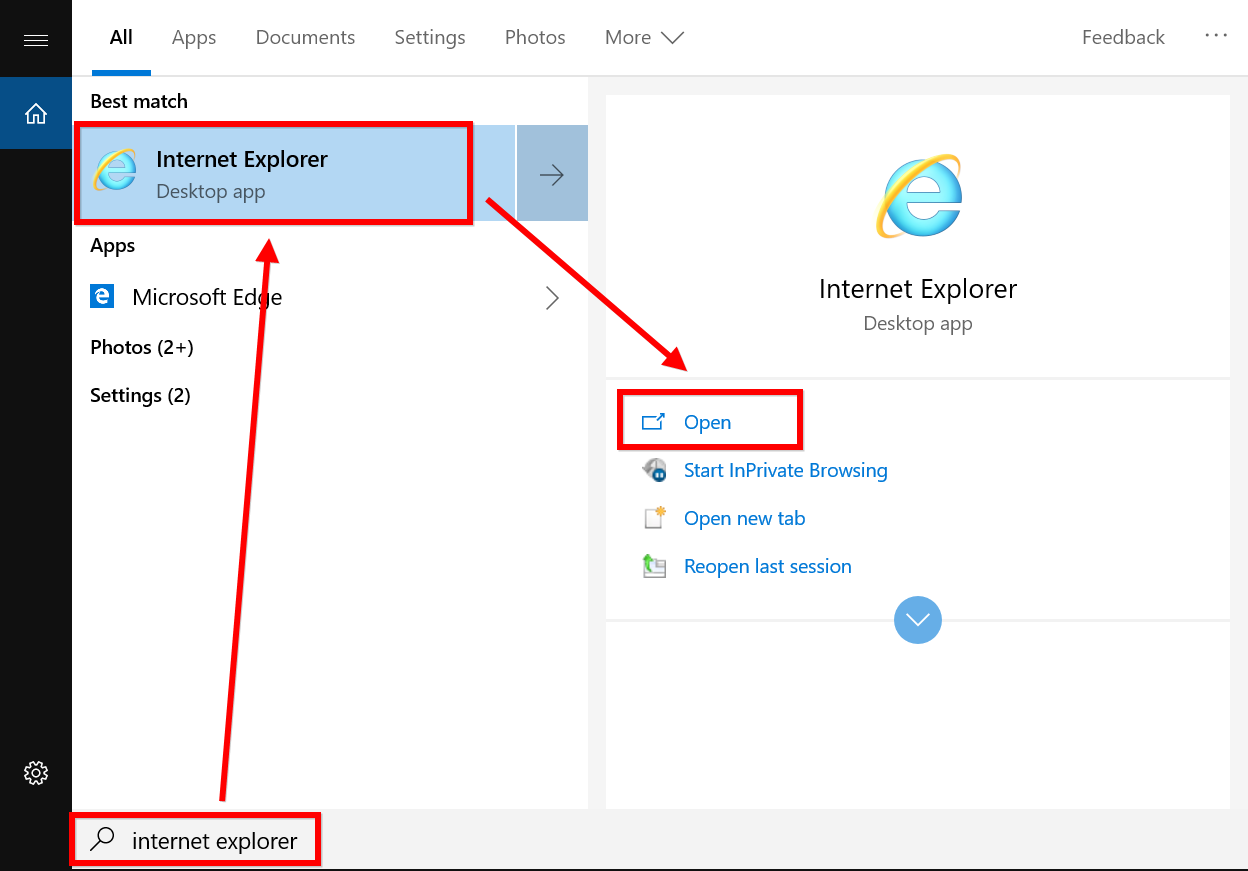
Task: Click the Open link in the preview pane
Action: click(x=709, y=422)
